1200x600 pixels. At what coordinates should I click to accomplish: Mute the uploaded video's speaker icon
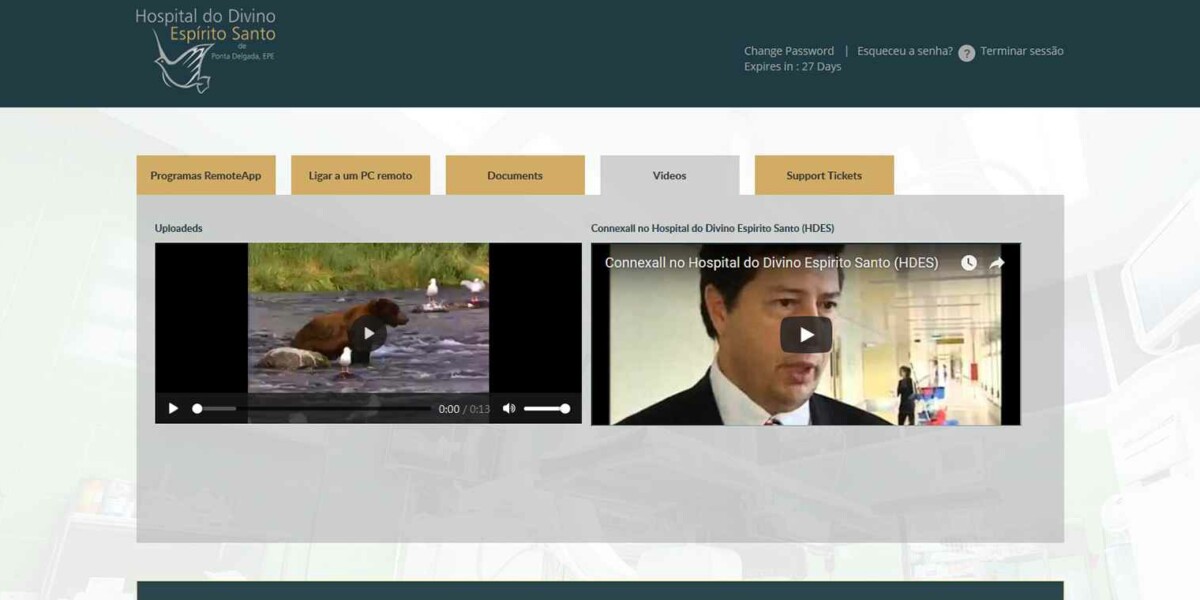point(510,408)
